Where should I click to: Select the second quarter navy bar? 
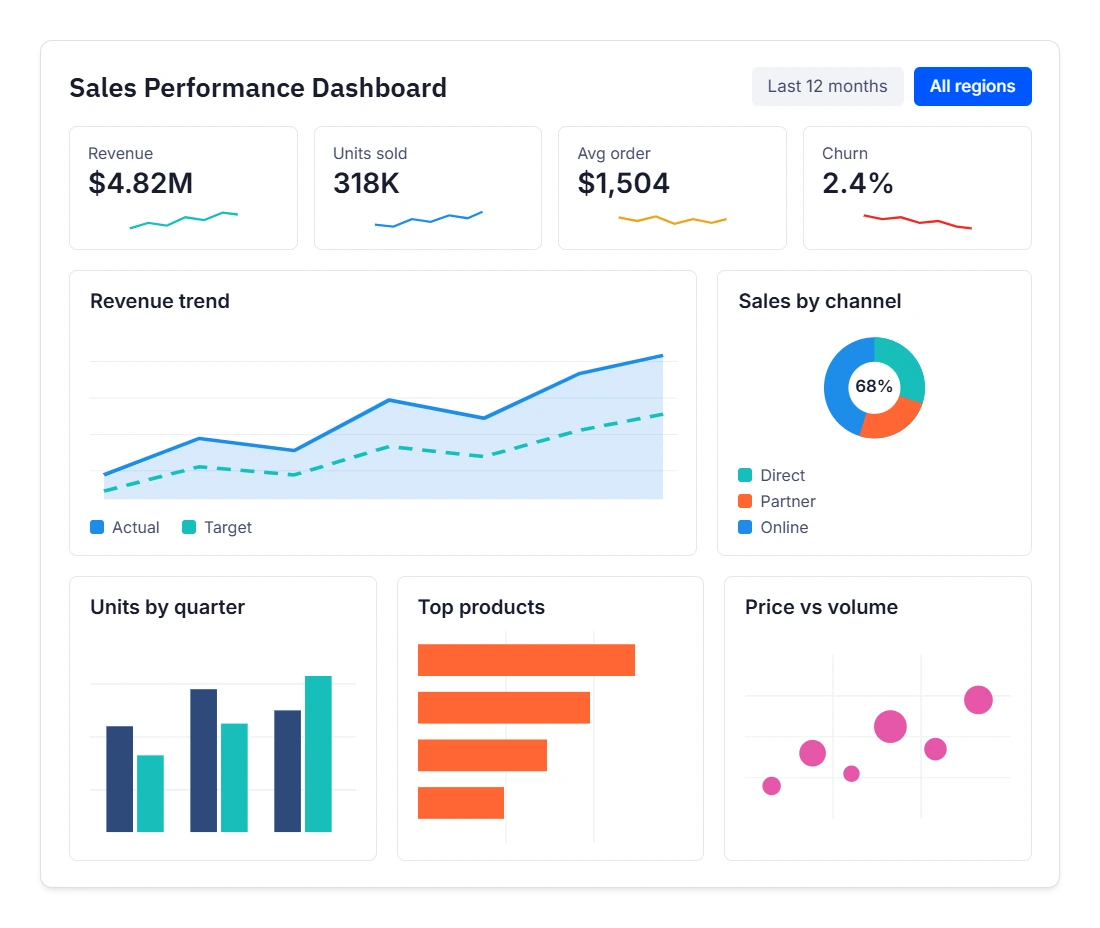[x=203, y=760]
